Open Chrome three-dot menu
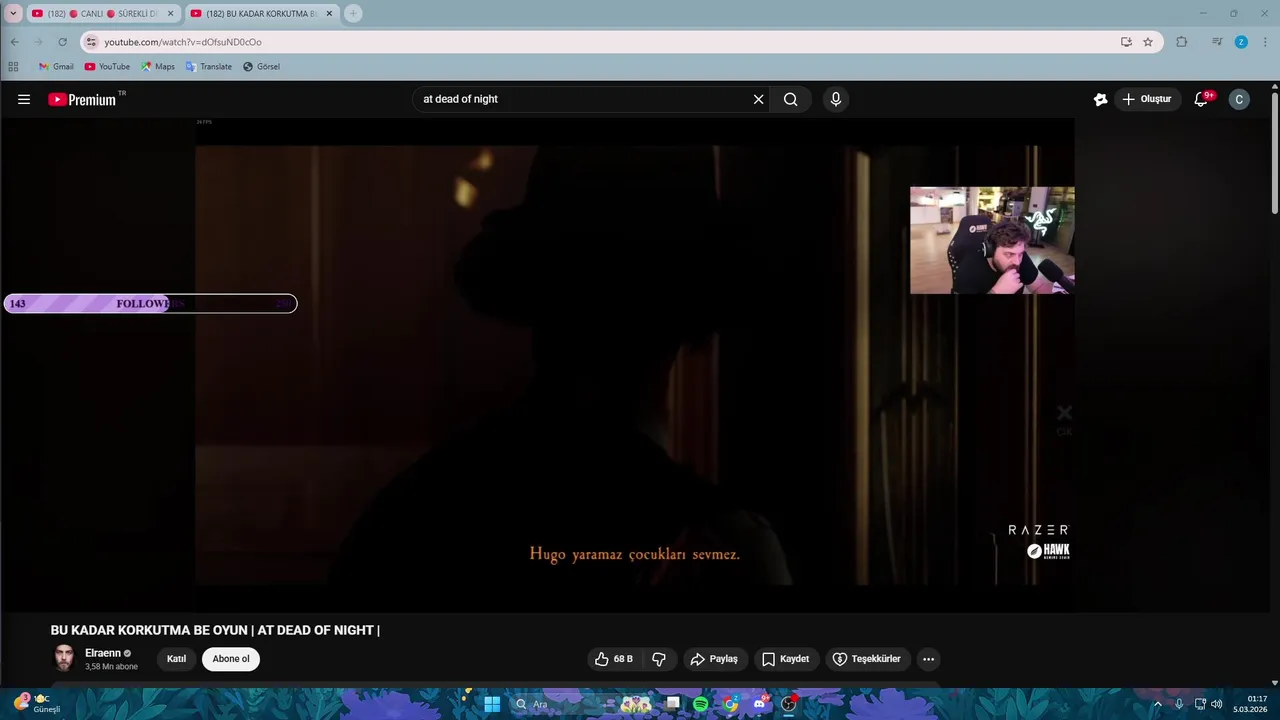Viewport: 1280px width, 720px height. 1265,42
